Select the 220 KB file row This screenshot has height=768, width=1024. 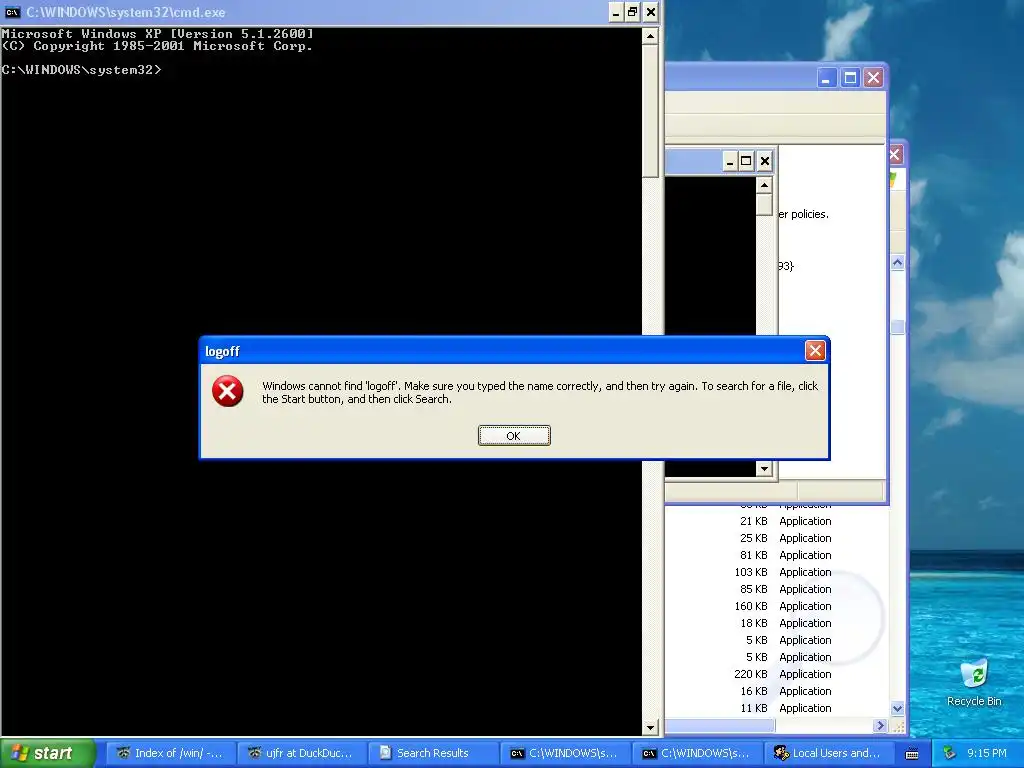pyautogui.click(x=777, y=674)
